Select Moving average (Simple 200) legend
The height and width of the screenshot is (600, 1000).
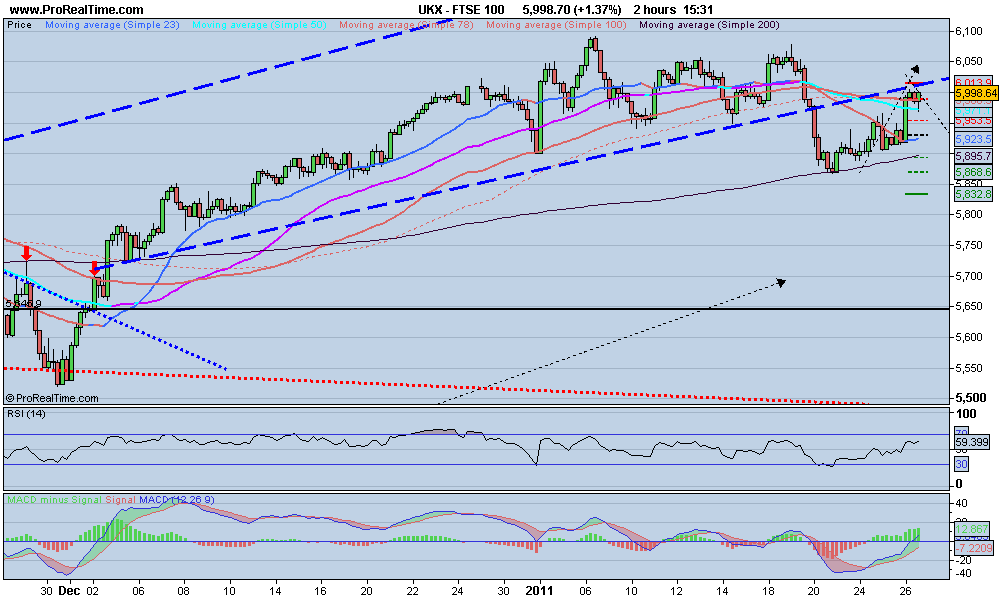(709, 25)
